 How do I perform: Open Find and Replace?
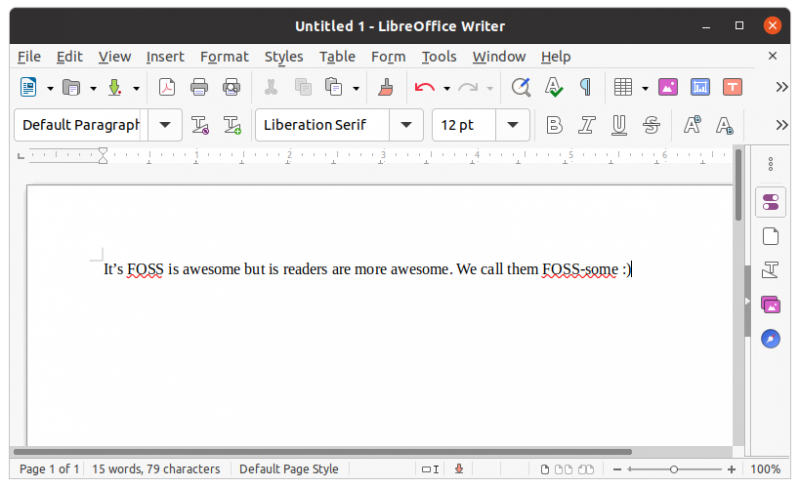pyautogui.click(x=521, y=87)
